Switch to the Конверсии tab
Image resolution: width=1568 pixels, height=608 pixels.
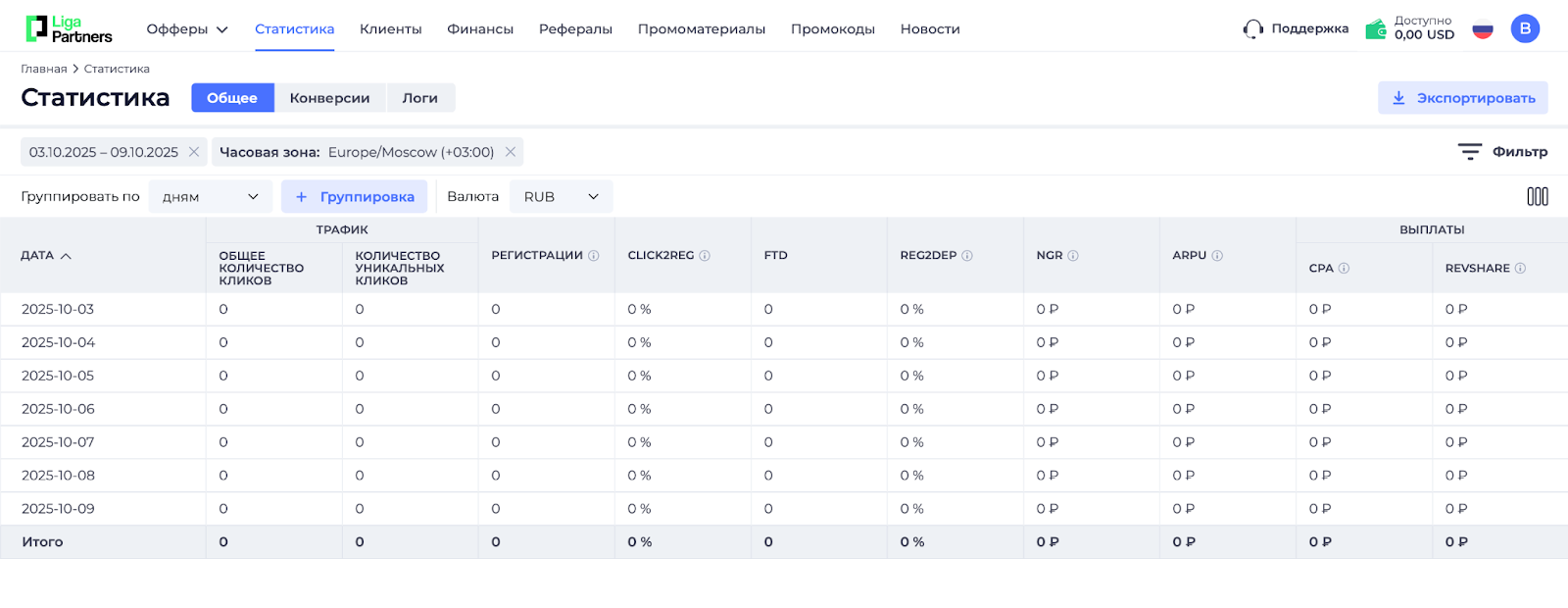[x=329, y=98]
